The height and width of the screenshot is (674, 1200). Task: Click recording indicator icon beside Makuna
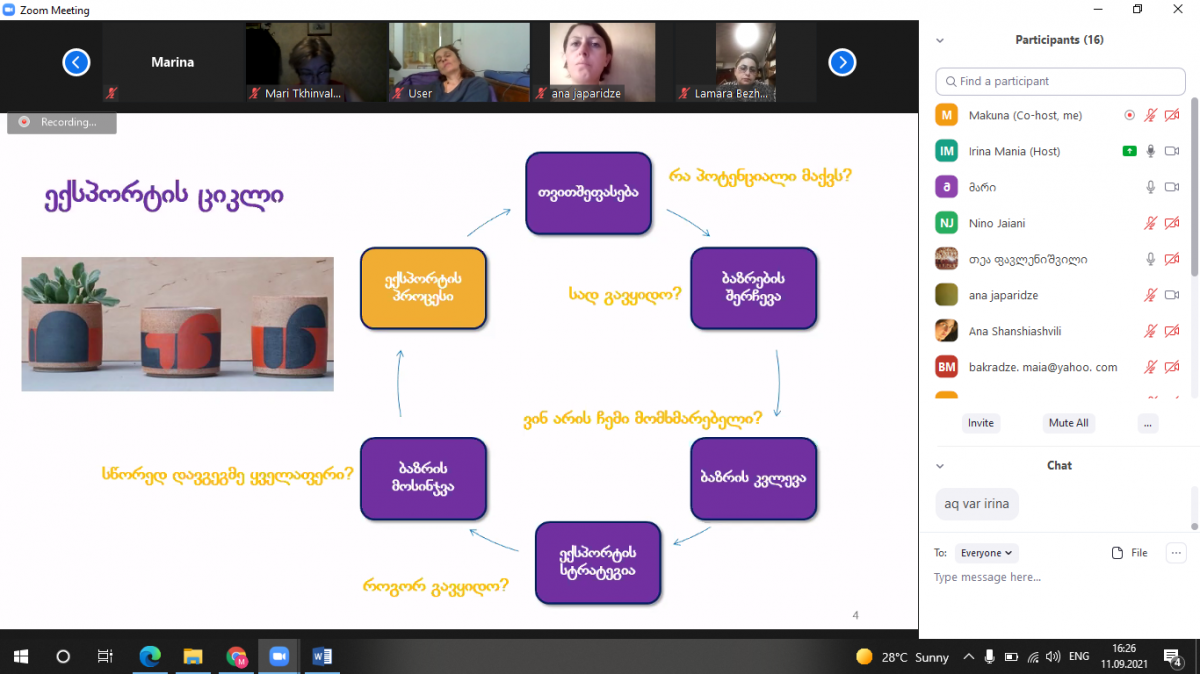pyautogui.click(x=1129, y=115)
